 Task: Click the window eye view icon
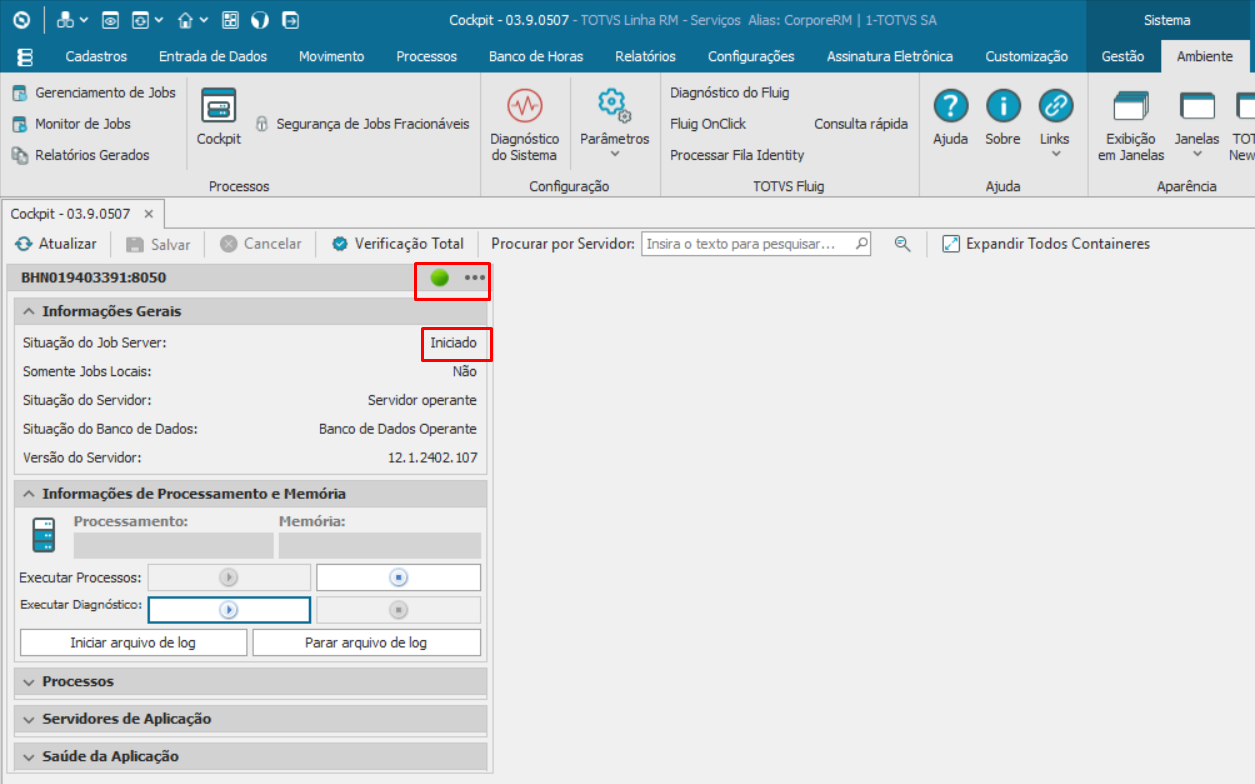[111, 20]
